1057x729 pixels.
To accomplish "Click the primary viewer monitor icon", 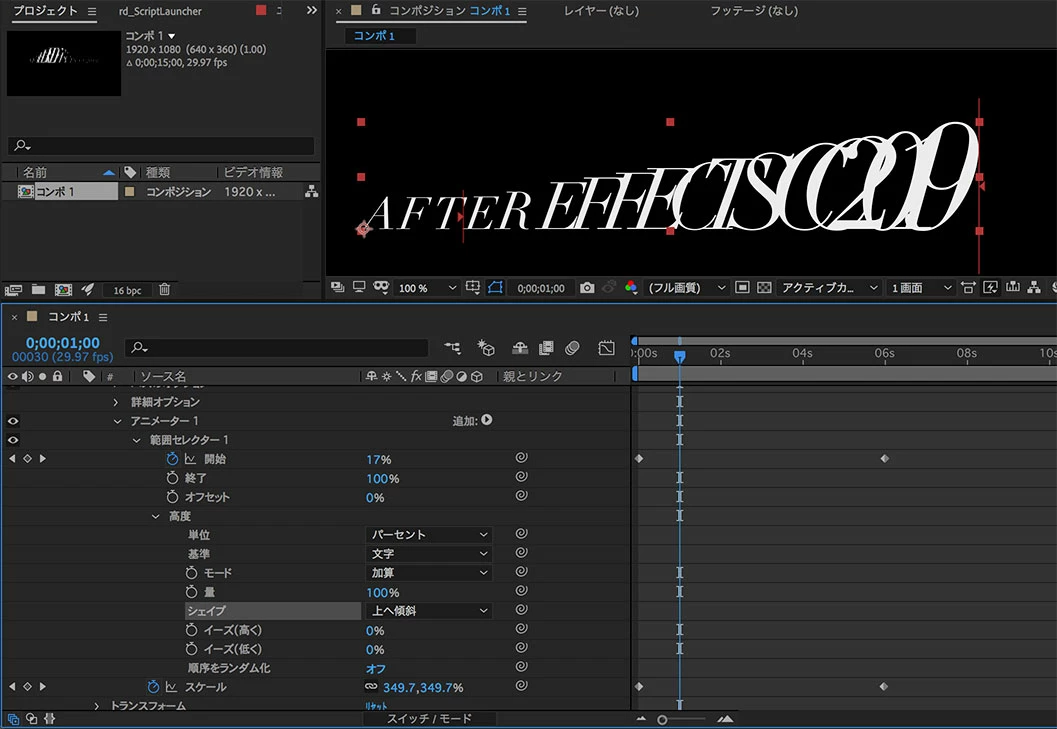I will pos(359,288).
